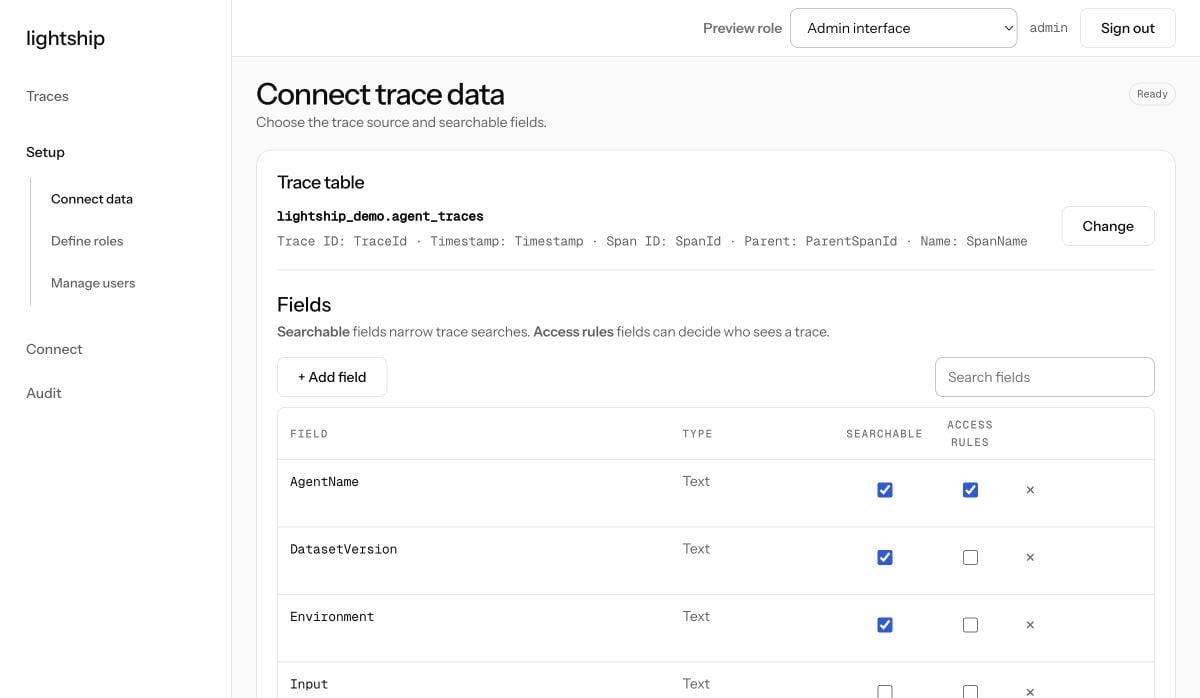Uncheck Searchable for DatasetVersion

tap(885, 558)
